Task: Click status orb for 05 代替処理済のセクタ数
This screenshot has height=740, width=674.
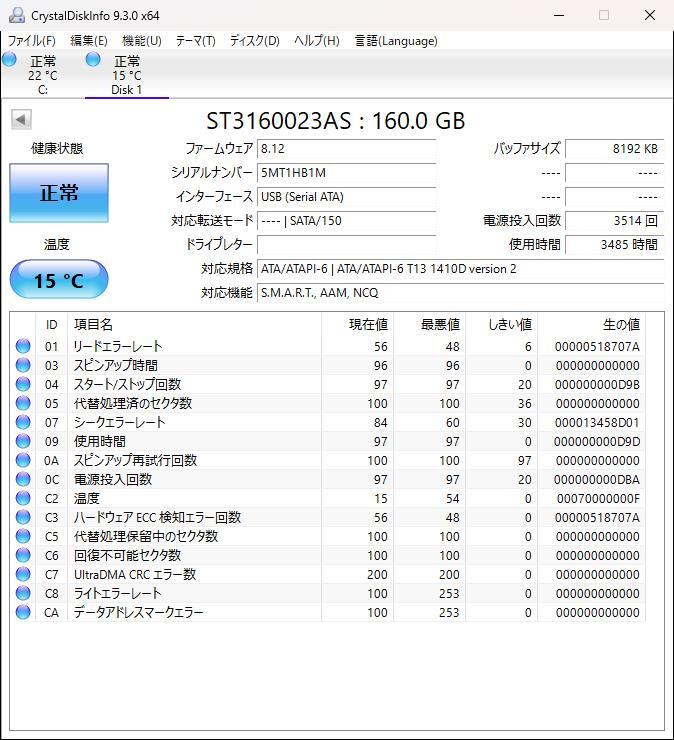Action: click(x=23, y=404)
